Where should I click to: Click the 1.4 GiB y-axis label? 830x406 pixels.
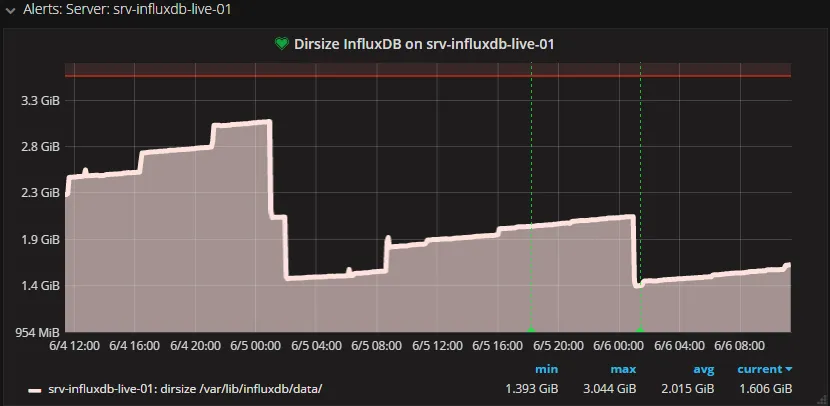(40, 286)
